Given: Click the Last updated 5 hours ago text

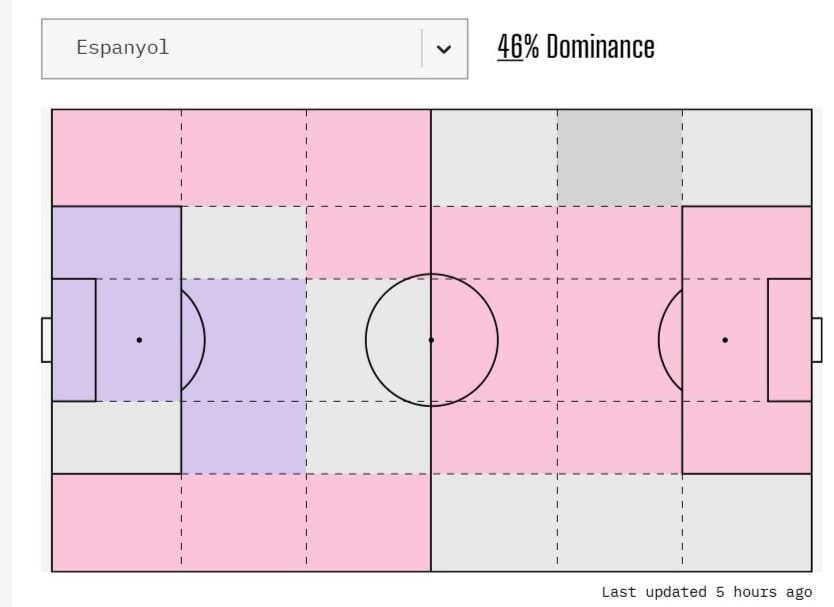Looking at the screenshot, I should point(707,592).
